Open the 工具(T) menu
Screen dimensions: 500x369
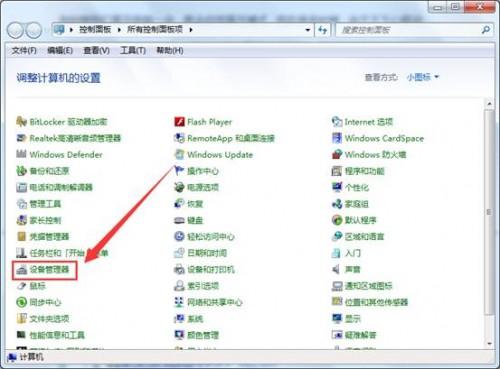coord(133,50)
